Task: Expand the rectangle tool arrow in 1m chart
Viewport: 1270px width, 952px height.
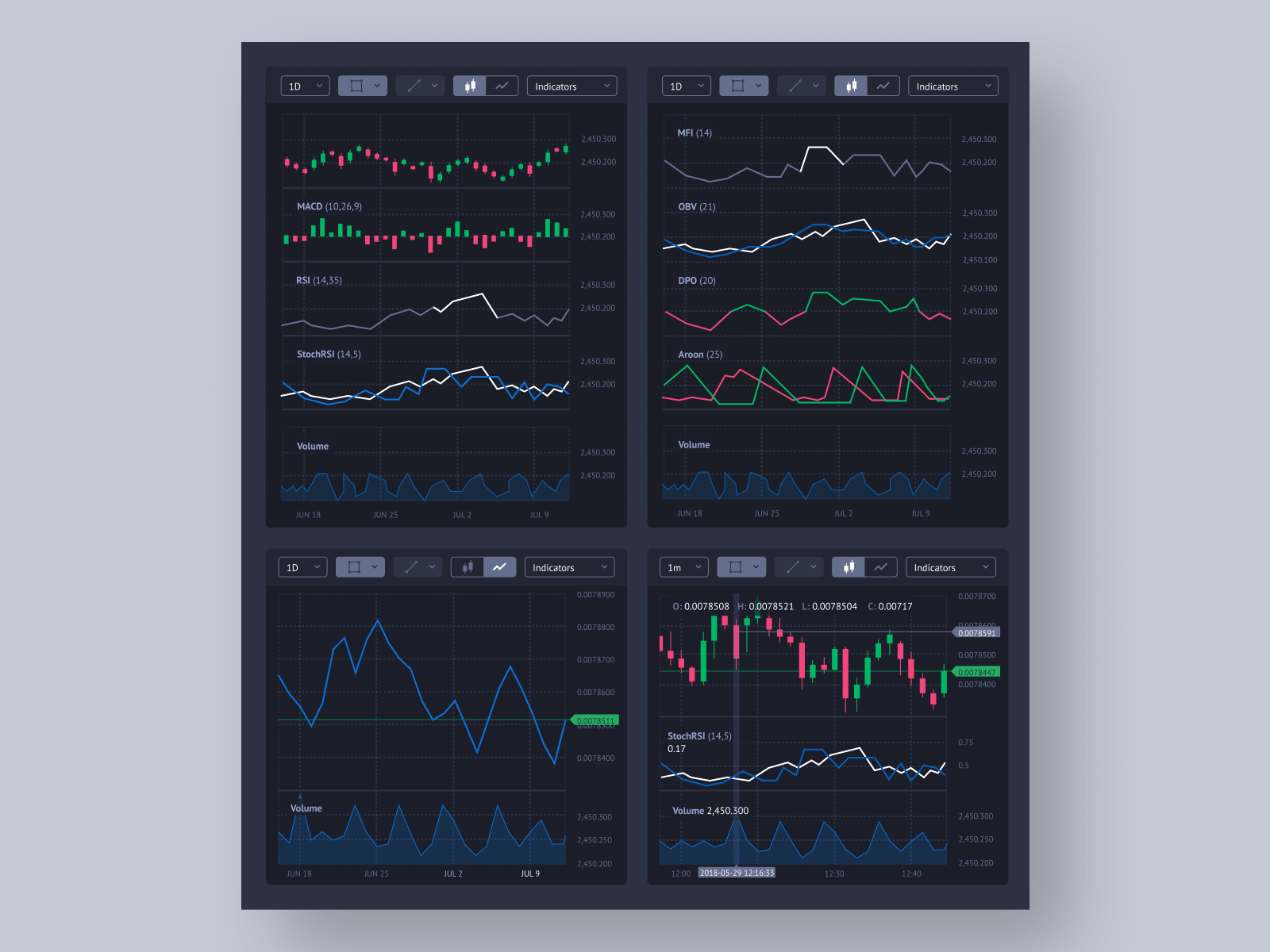Action: point(756,567)
